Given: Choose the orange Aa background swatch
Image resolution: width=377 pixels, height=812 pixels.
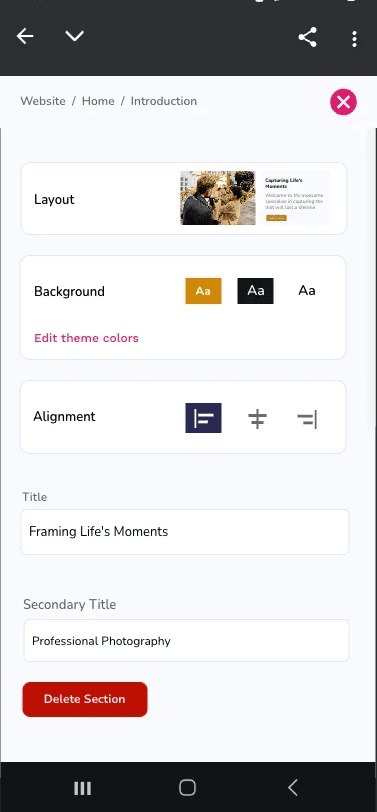Looking at the screenshot, I should coord(204,291).
